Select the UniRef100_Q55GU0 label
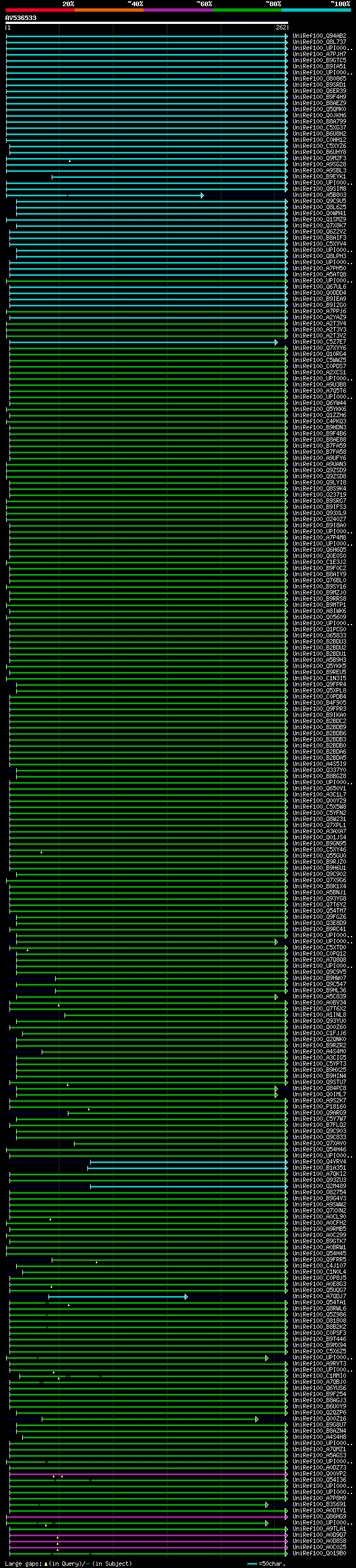This screenshot has height=1568, width=356. 319,856
